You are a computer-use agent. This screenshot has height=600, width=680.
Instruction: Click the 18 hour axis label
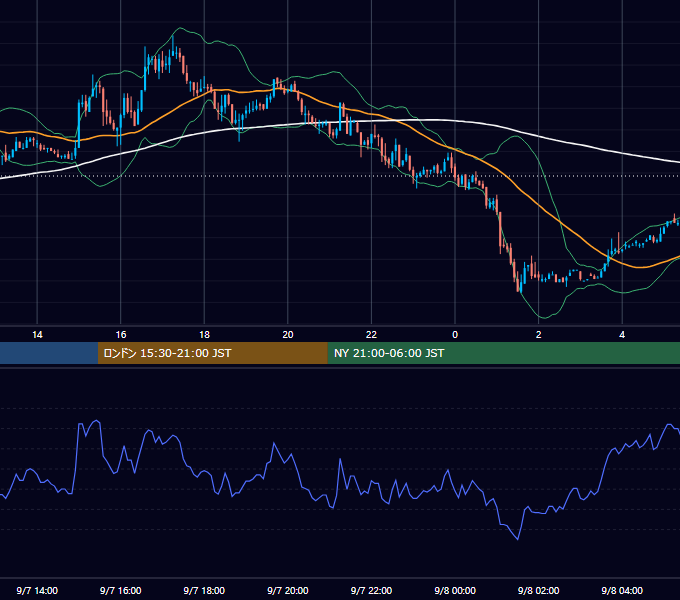click(204, 335)
